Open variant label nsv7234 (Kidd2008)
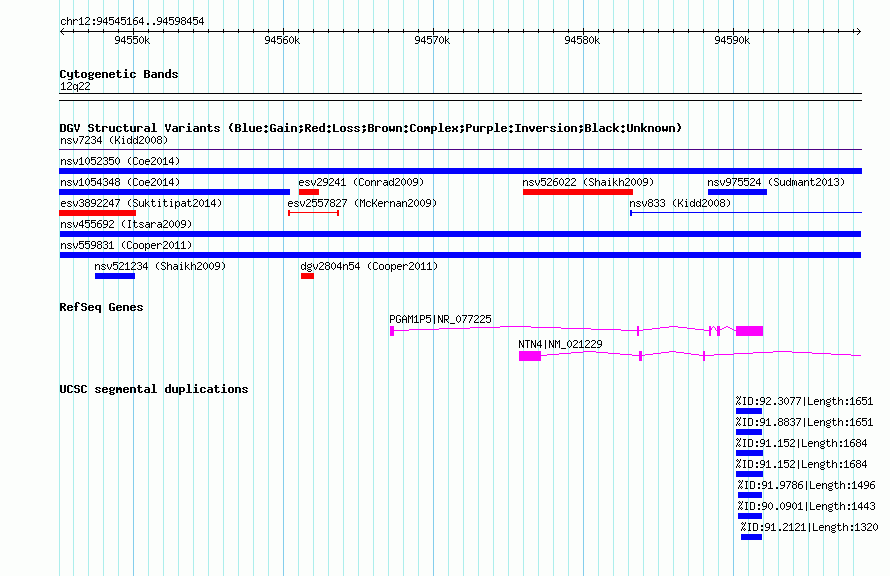 114,140
